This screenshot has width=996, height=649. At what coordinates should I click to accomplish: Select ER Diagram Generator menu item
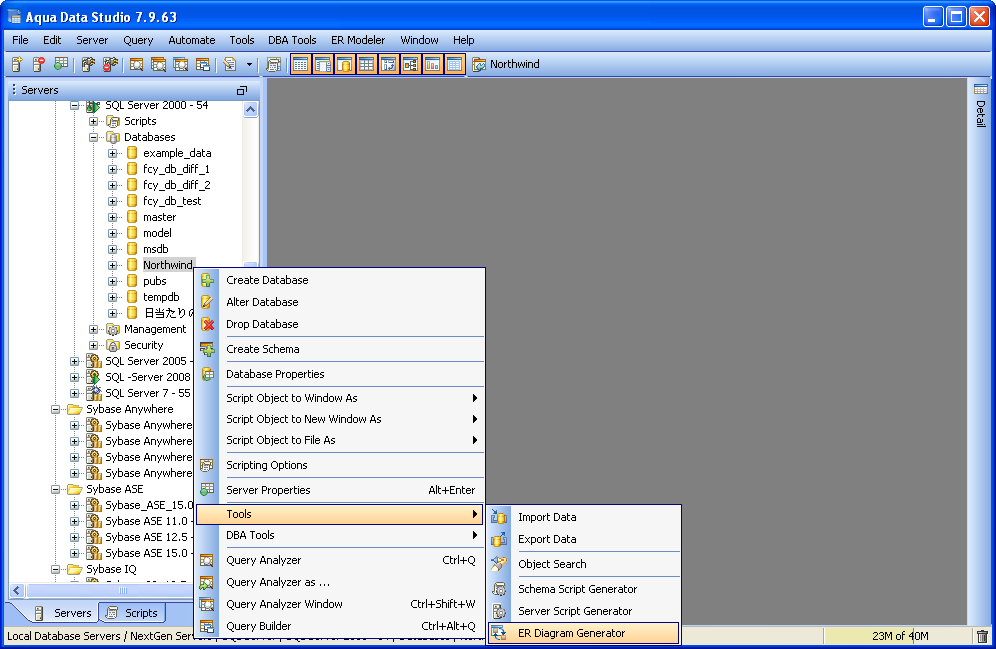point(584,633)
